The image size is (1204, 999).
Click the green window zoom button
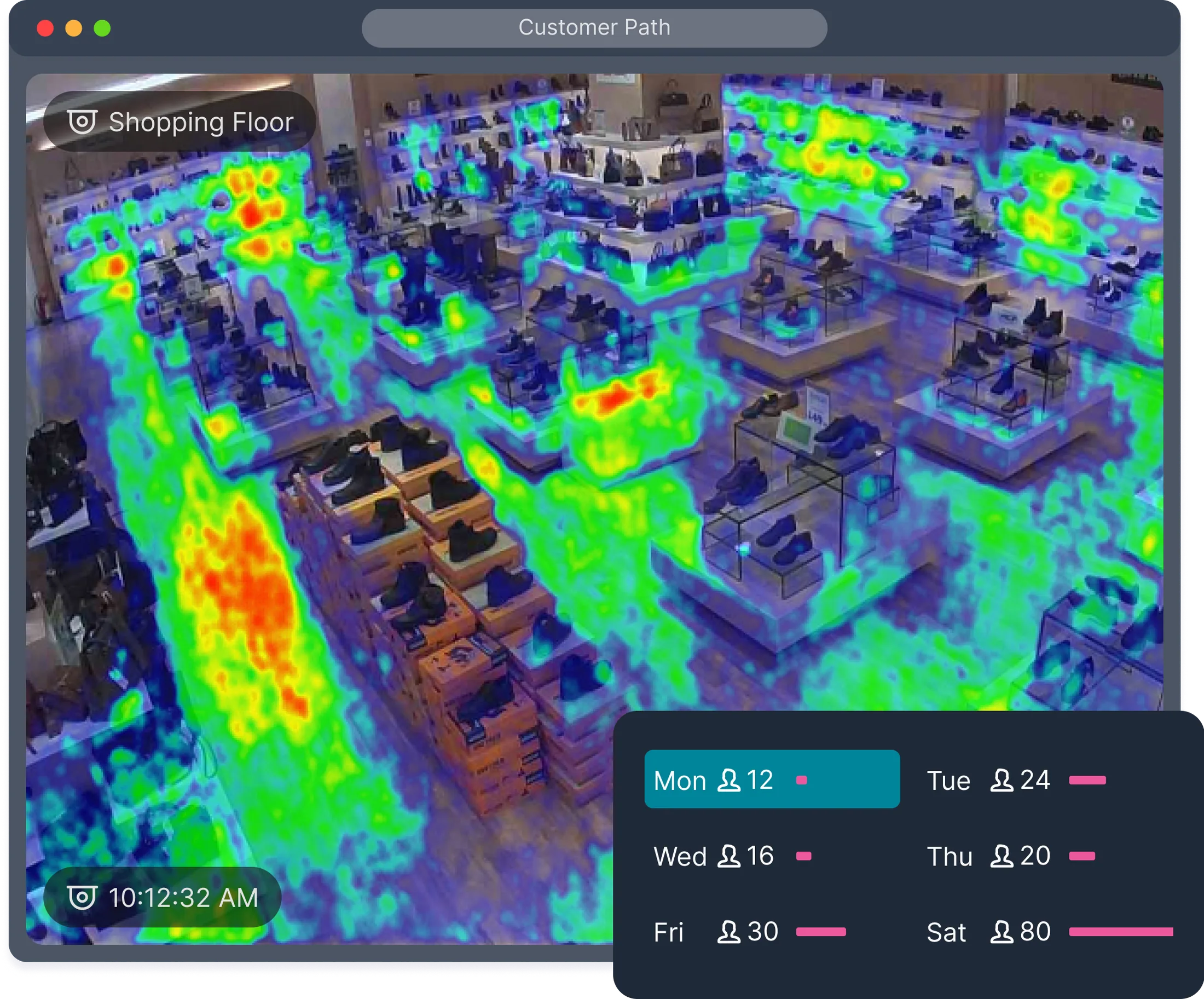(x=102, y=28)
